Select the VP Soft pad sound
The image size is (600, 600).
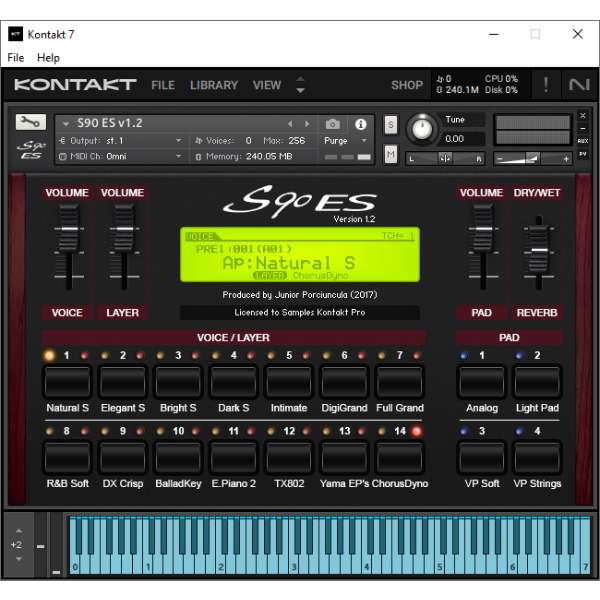(x=482, y=457)
